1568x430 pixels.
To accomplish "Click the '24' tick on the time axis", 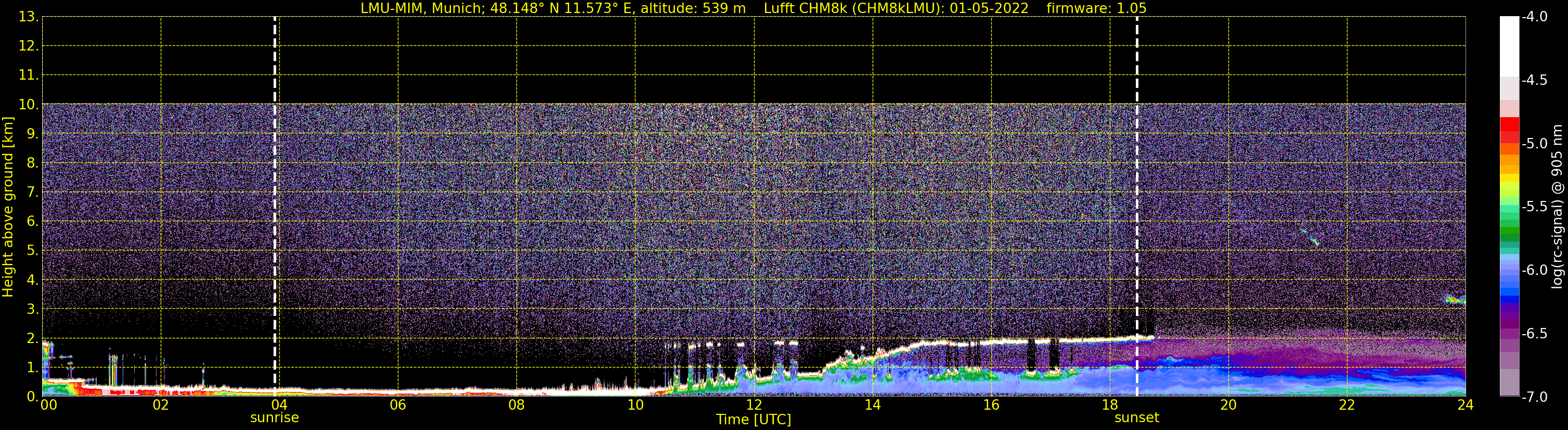I will pos(1465,405).
